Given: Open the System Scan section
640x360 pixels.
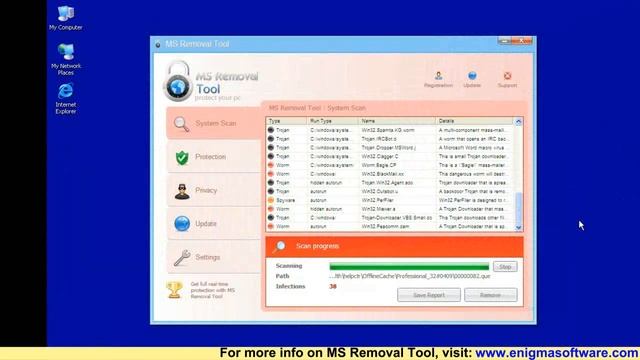Looking at the screenshot, I should point(213,123).
